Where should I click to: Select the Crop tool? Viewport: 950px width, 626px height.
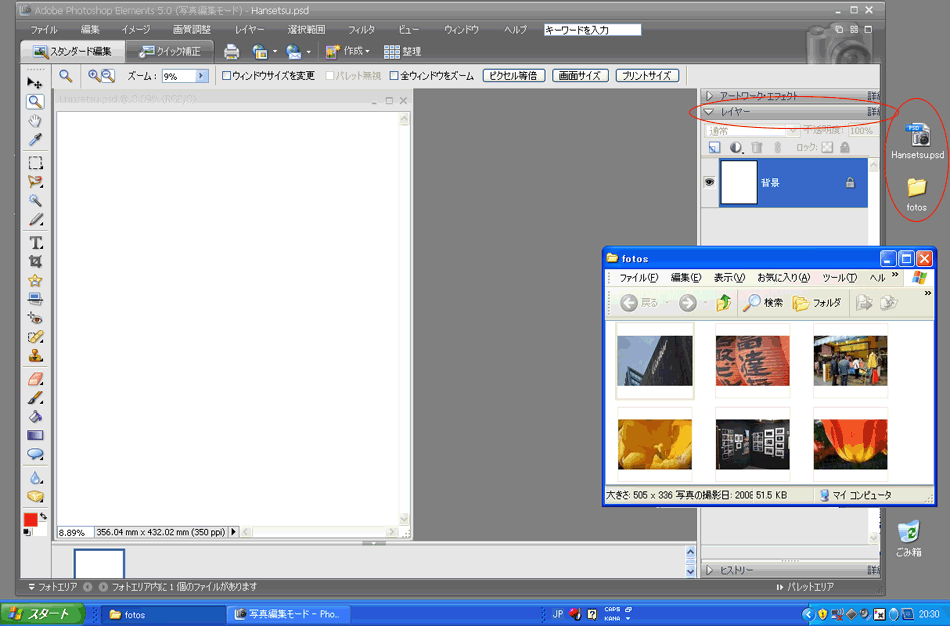click(x=35, y=262)
